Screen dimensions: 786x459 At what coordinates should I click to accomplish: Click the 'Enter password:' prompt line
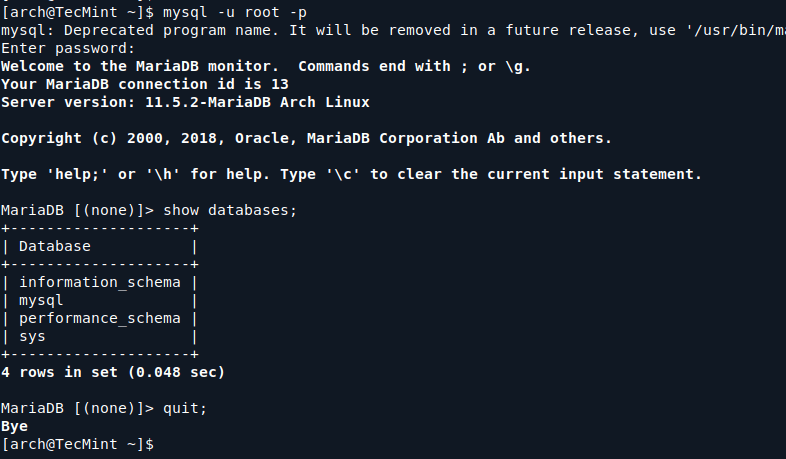68,49
